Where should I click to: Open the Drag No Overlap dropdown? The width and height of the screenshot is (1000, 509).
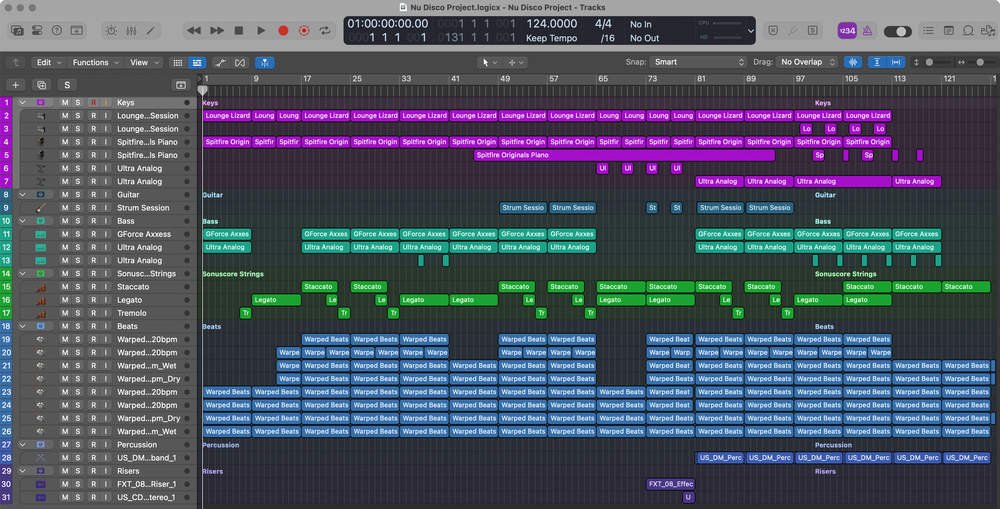point(807,62)
